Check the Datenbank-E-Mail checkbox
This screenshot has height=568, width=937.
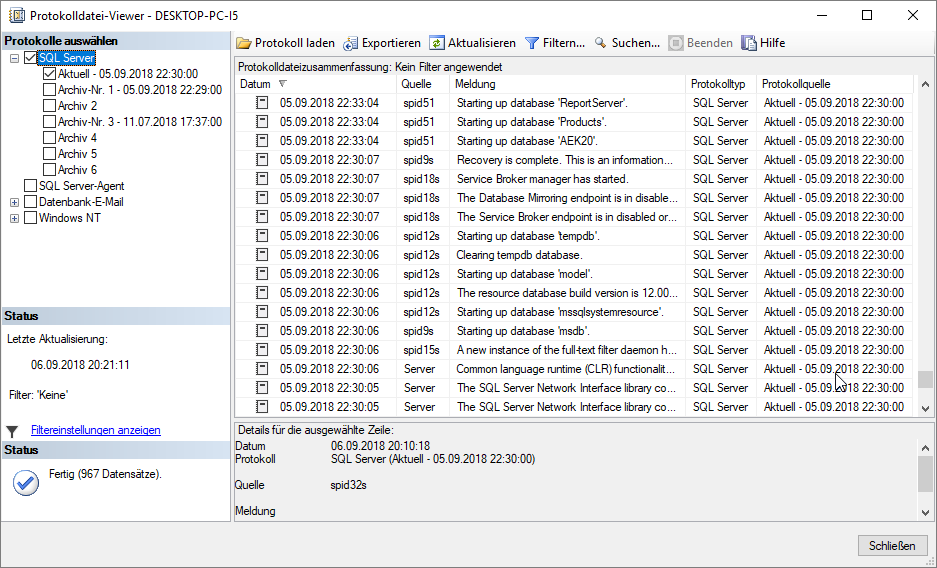[30, 202]
